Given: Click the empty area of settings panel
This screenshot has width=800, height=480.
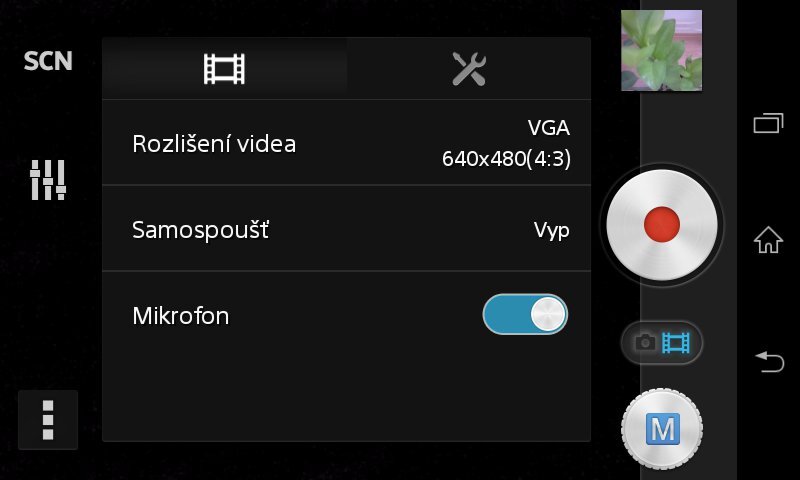Looking at the screenshot, I should pyautogui.click(x=346, y=399).
